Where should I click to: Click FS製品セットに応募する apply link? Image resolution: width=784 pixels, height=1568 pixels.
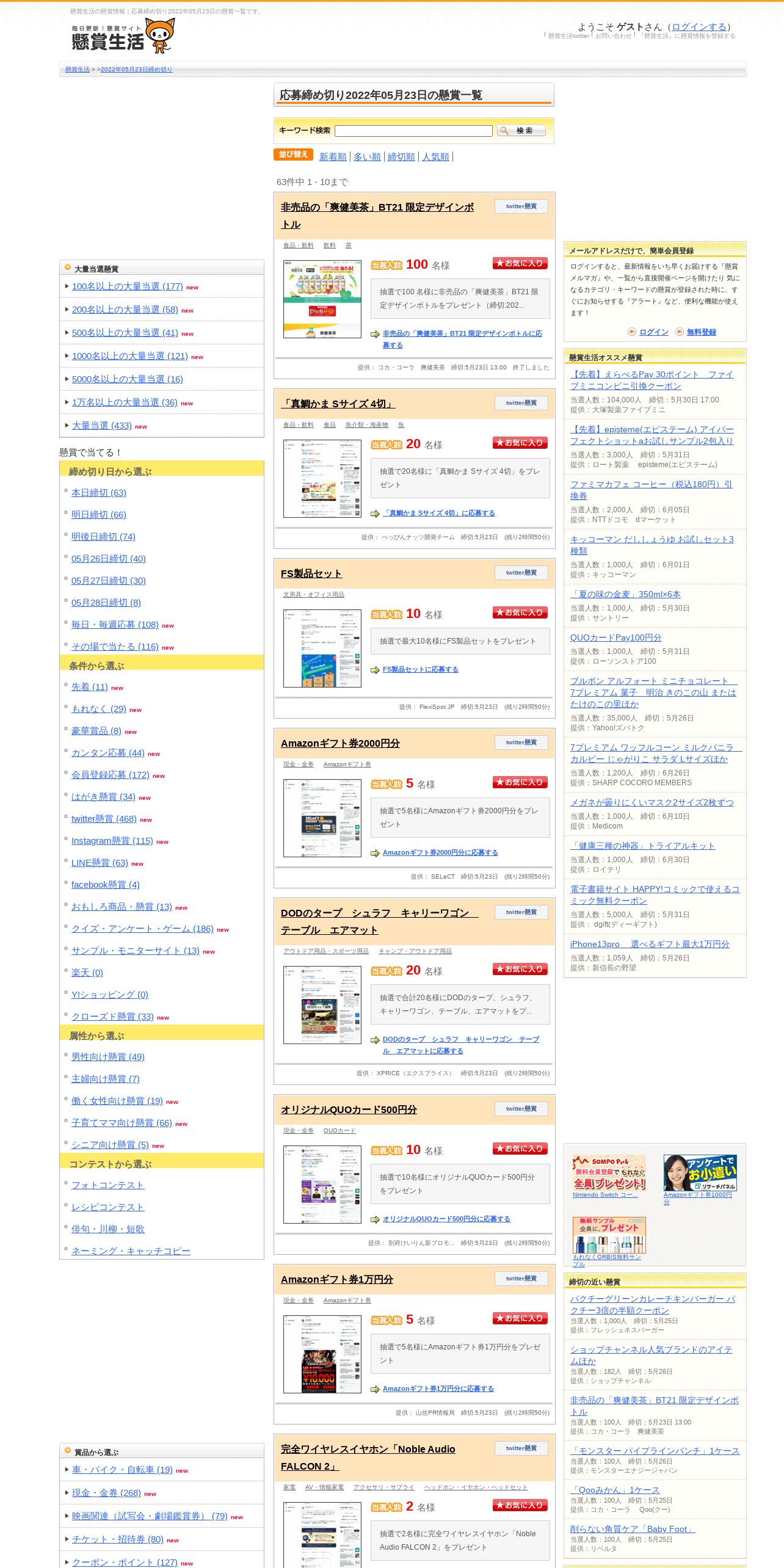[x=420, y=670]
